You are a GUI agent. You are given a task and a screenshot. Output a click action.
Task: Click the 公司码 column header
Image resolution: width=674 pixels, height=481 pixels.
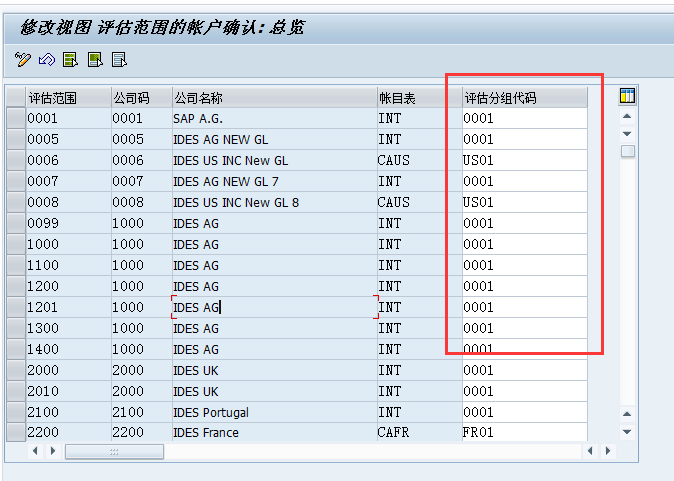click(x=141, y=98)
